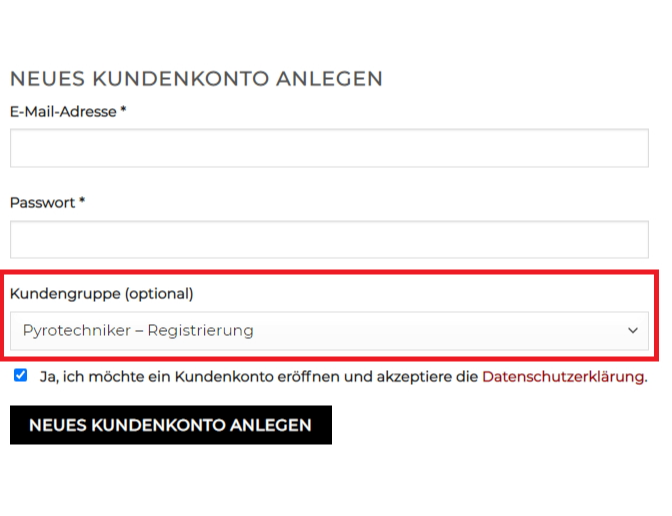The width and height of the screenshot is (672, 516).
Task: Open the Datenschutzerklärung link
Action: coord(563,377)
